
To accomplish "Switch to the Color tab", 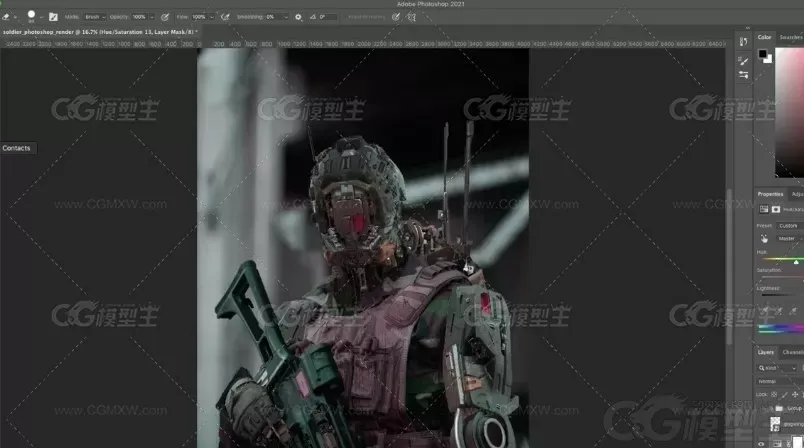I will 765,37.
